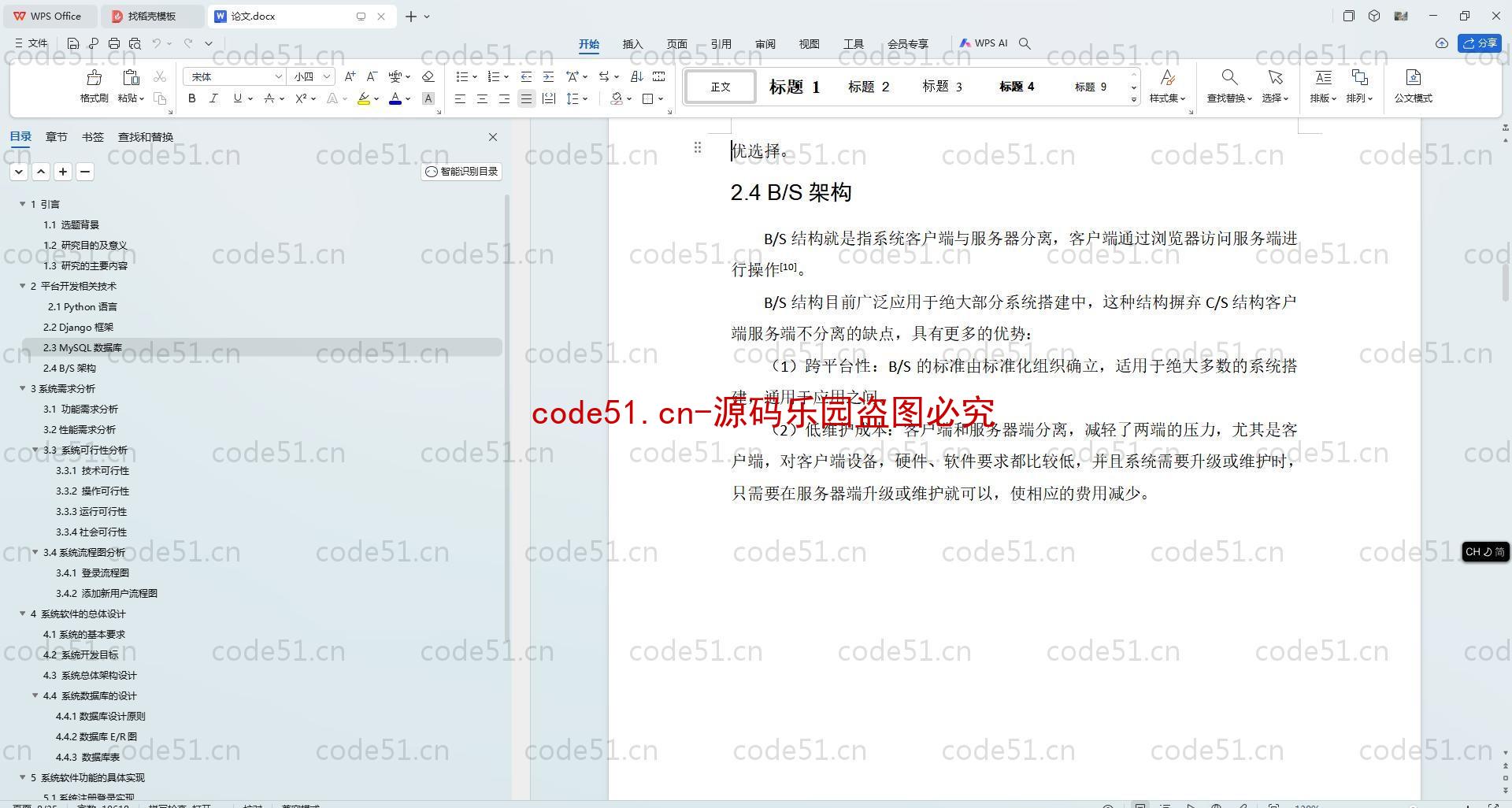Viewport: 1512px width, 808px height.
Task: Click the minus icon in outline panel
Action: coord(85,171)
